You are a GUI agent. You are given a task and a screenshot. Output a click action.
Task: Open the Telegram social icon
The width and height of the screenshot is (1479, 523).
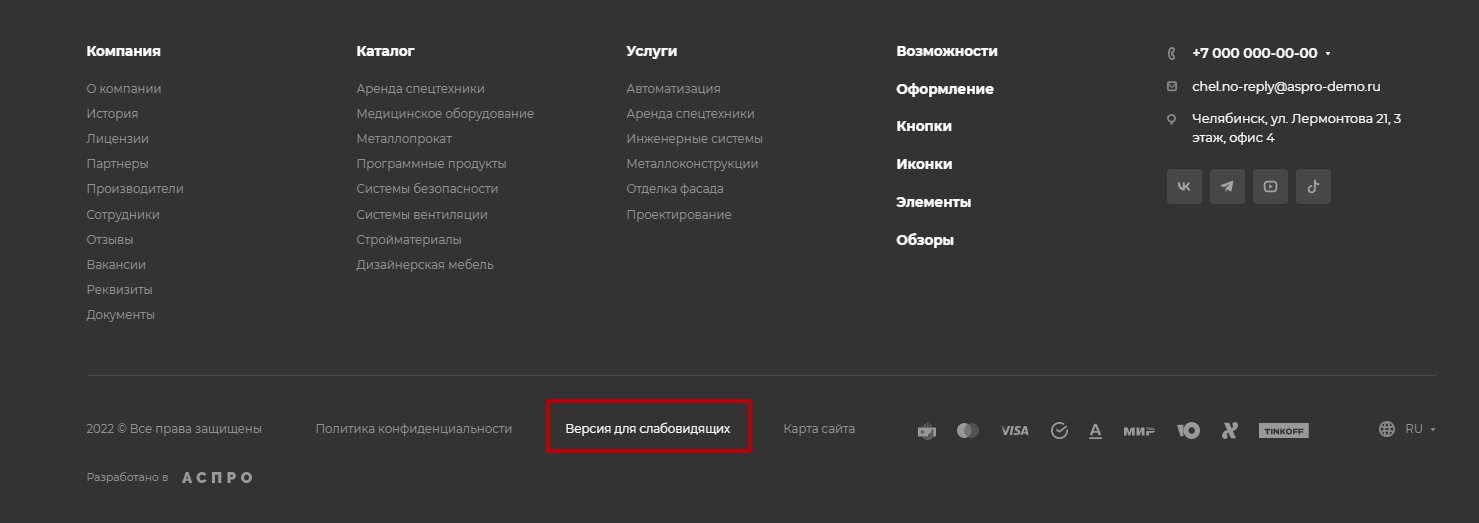click(1227, 187)
